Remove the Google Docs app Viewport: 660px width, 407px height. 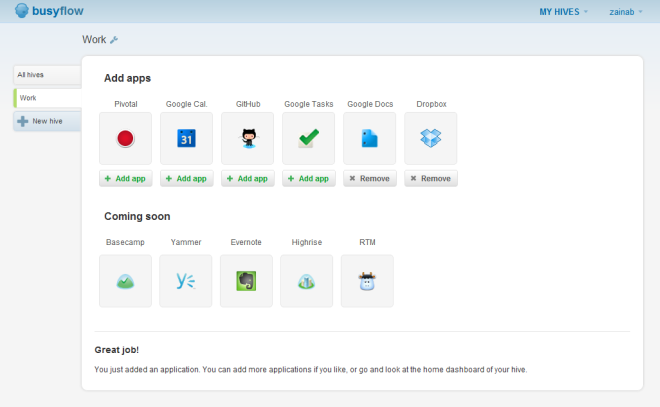[370, 178]
